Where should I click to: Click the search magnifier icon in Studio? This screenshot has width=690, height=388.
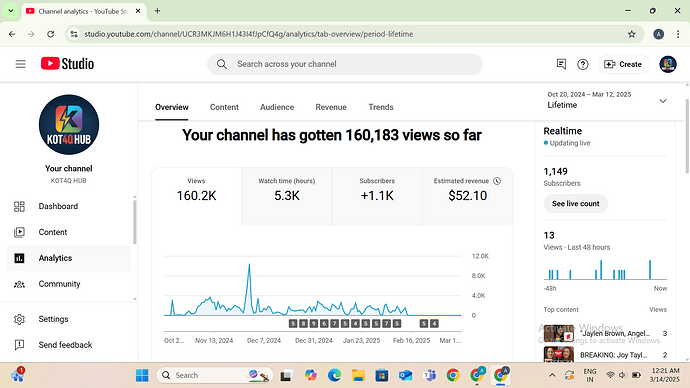point(222,64)
